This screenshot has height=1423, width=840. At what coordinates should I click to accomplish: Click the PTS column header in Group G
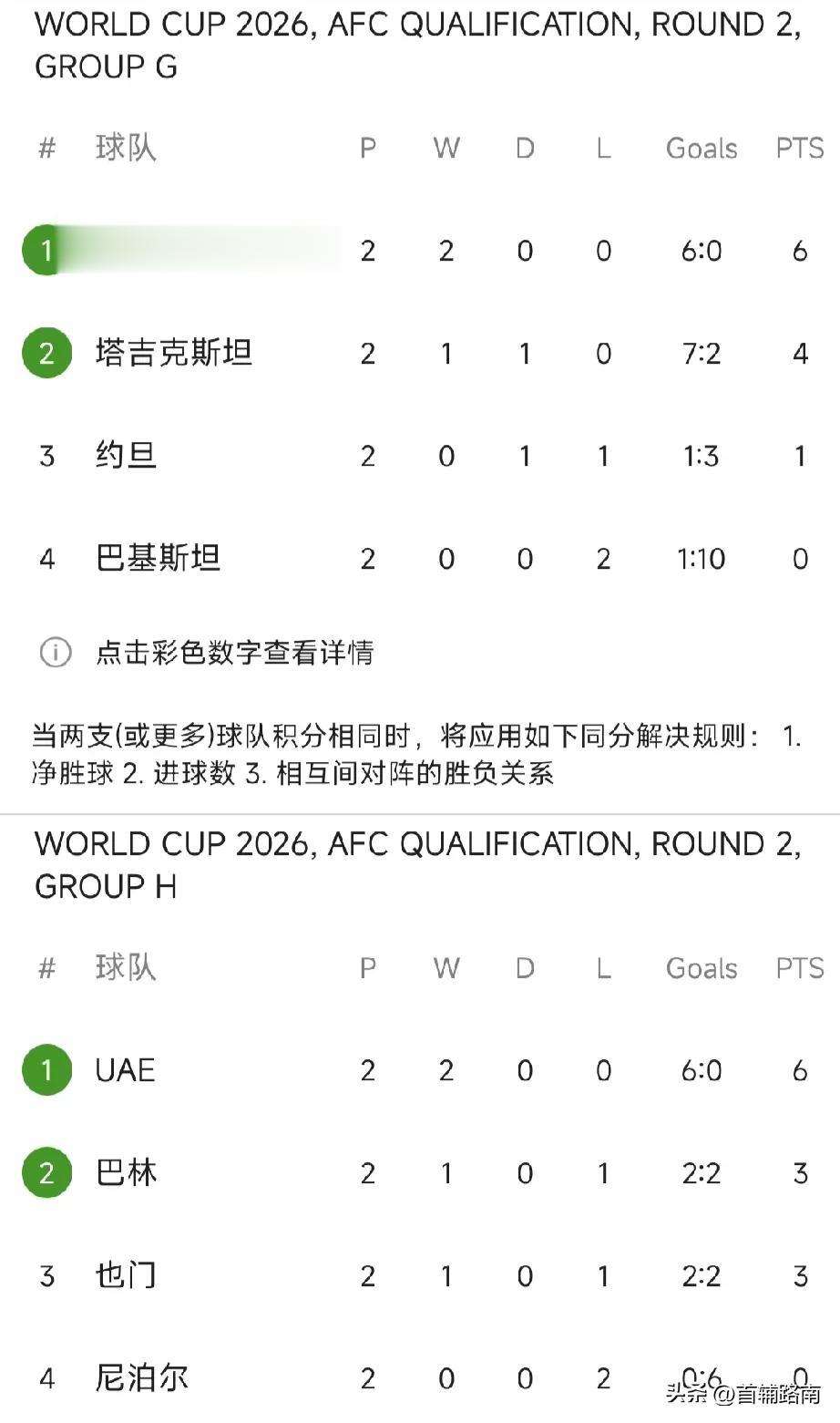pos(800,148)
